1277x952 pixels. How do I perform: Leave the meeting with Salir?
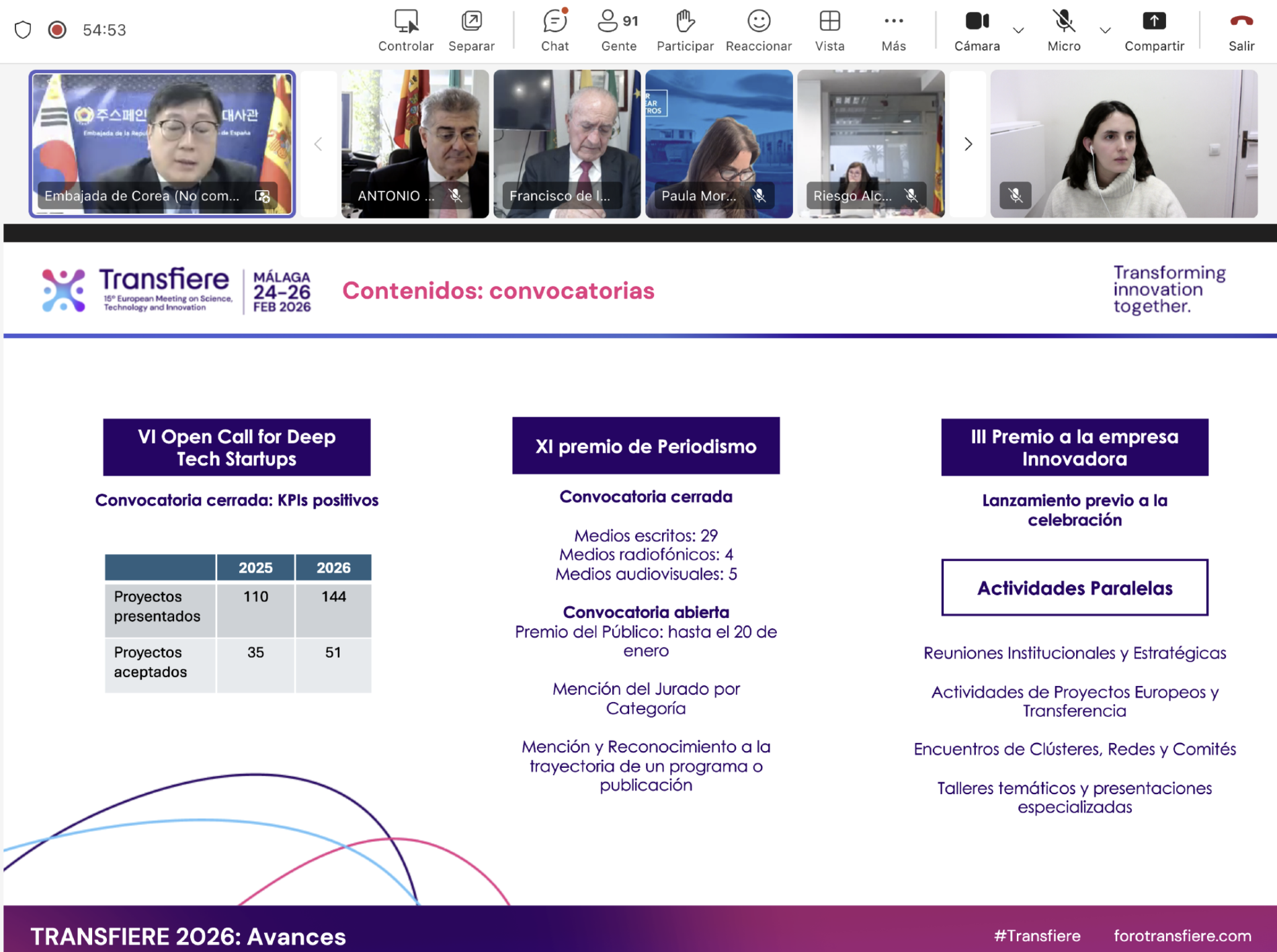tap(1241, 30)
